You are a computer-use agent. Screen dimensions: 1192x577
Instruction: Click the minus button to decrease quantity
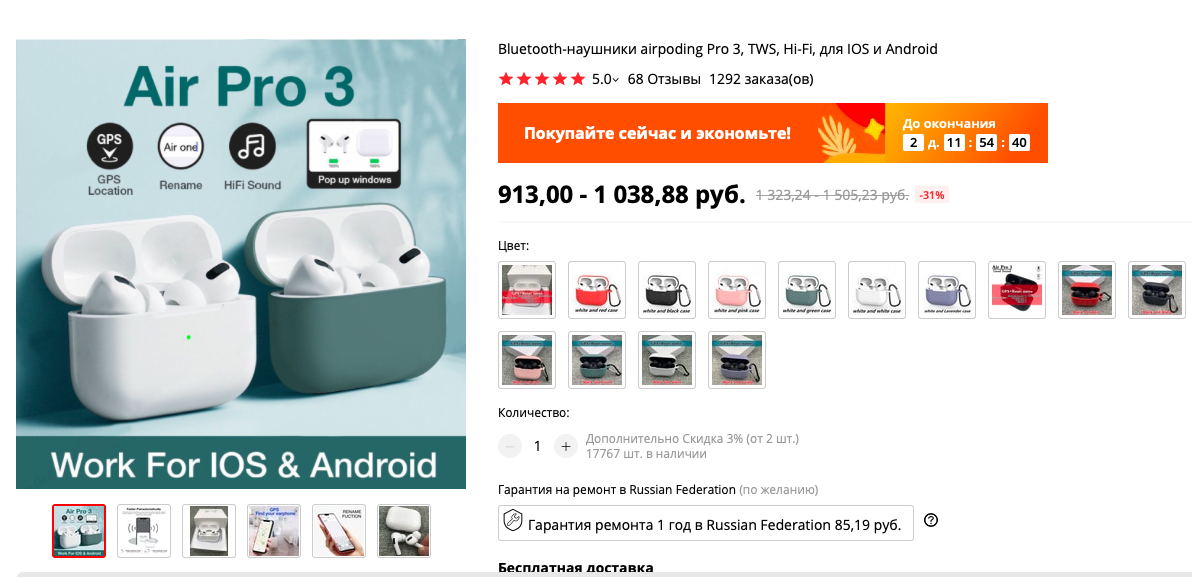point(510,446)
